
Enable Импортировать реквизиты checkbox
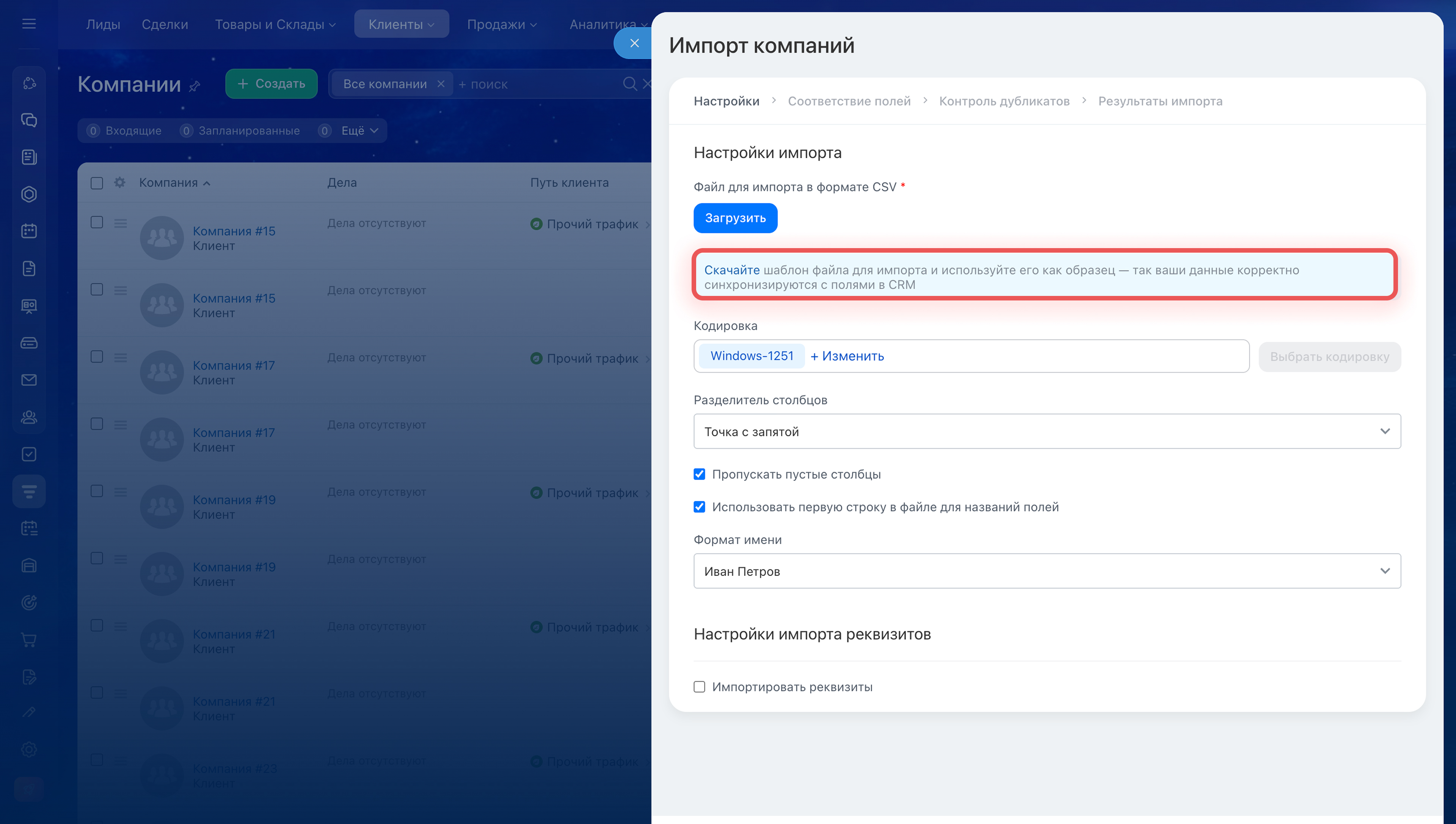pyautogui.click(x=700, y=687)
